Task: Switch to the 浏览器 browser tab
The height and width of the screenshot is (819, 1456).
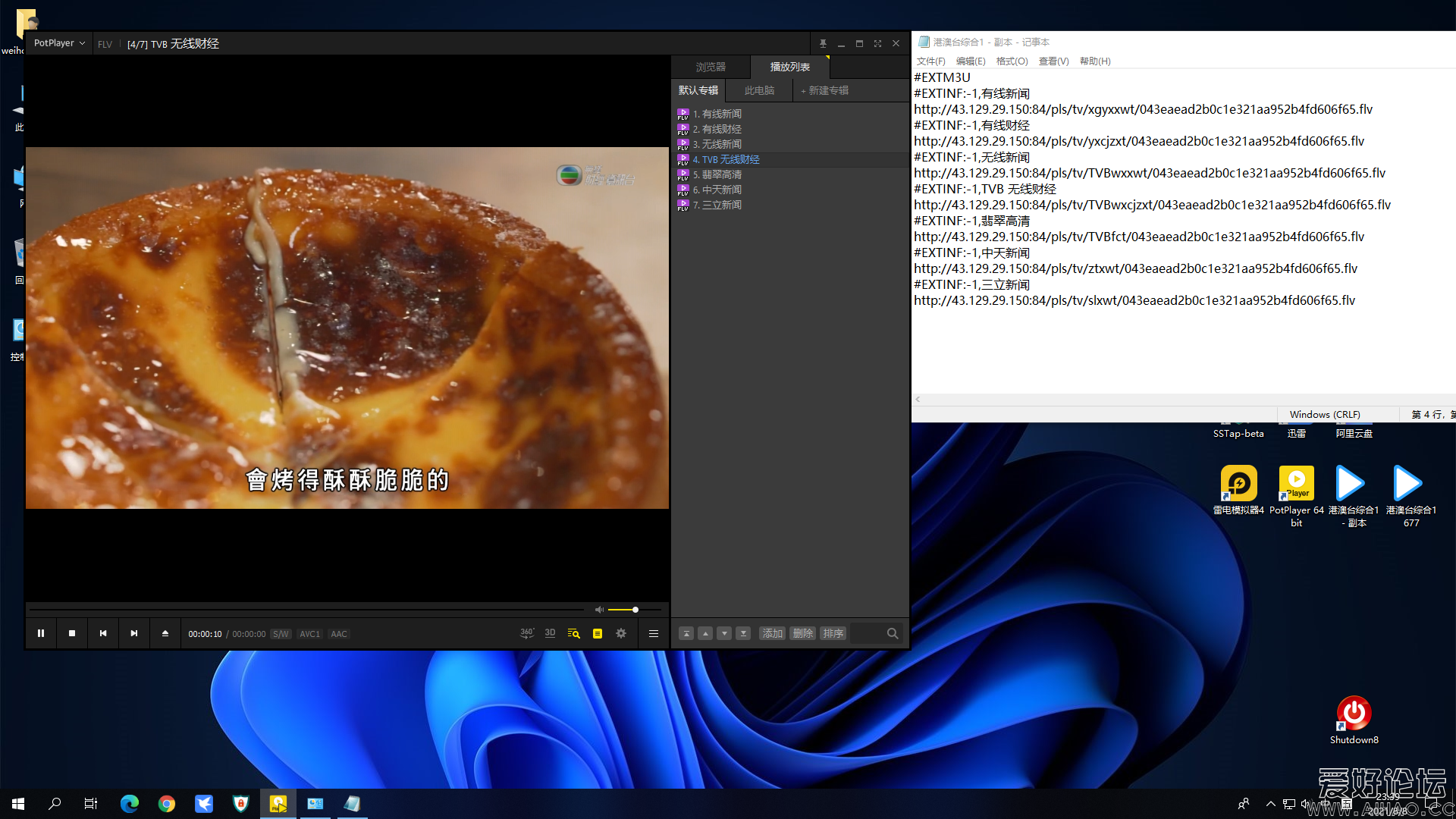Action: [x=711, y=67]
